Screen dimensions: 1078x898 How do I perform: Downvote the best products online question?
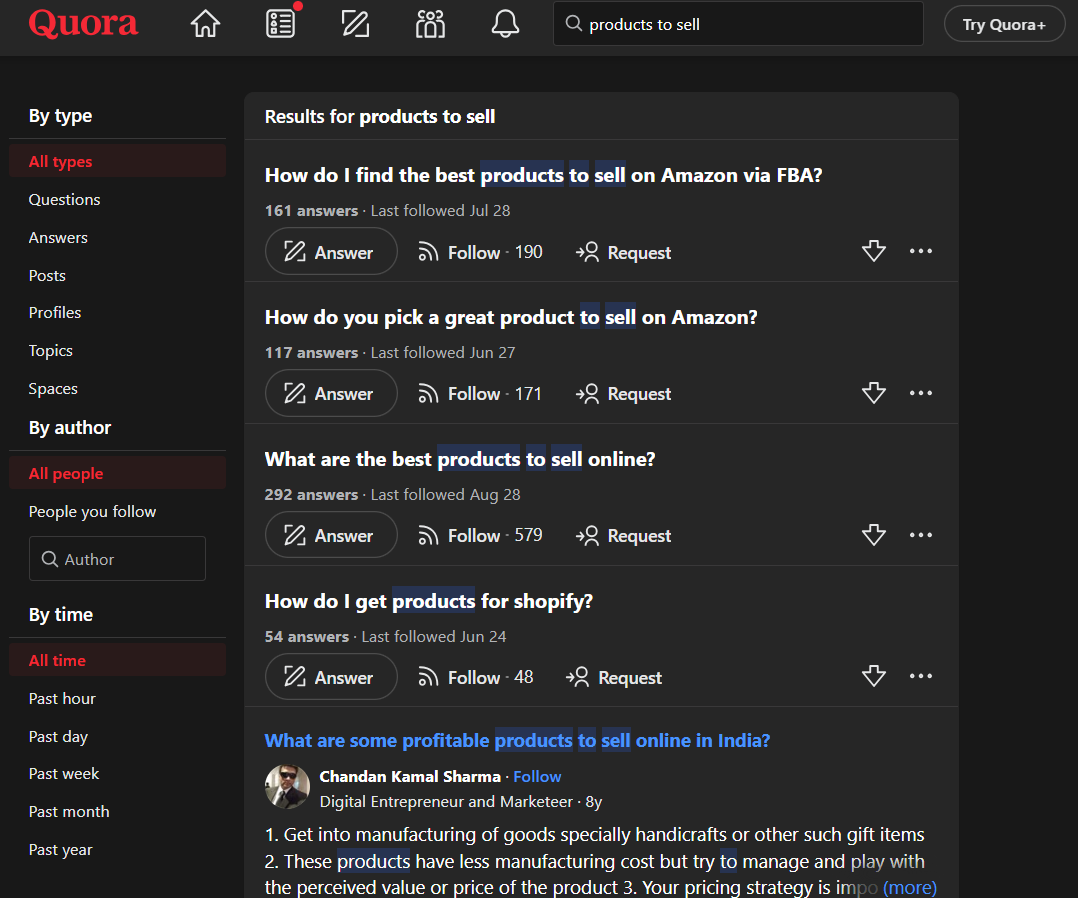pos(874,536)
